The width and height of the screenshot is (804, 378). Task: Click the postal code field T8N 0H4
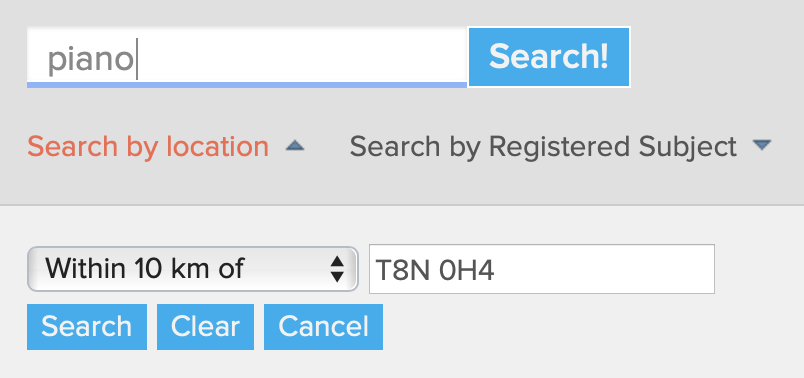541,269
